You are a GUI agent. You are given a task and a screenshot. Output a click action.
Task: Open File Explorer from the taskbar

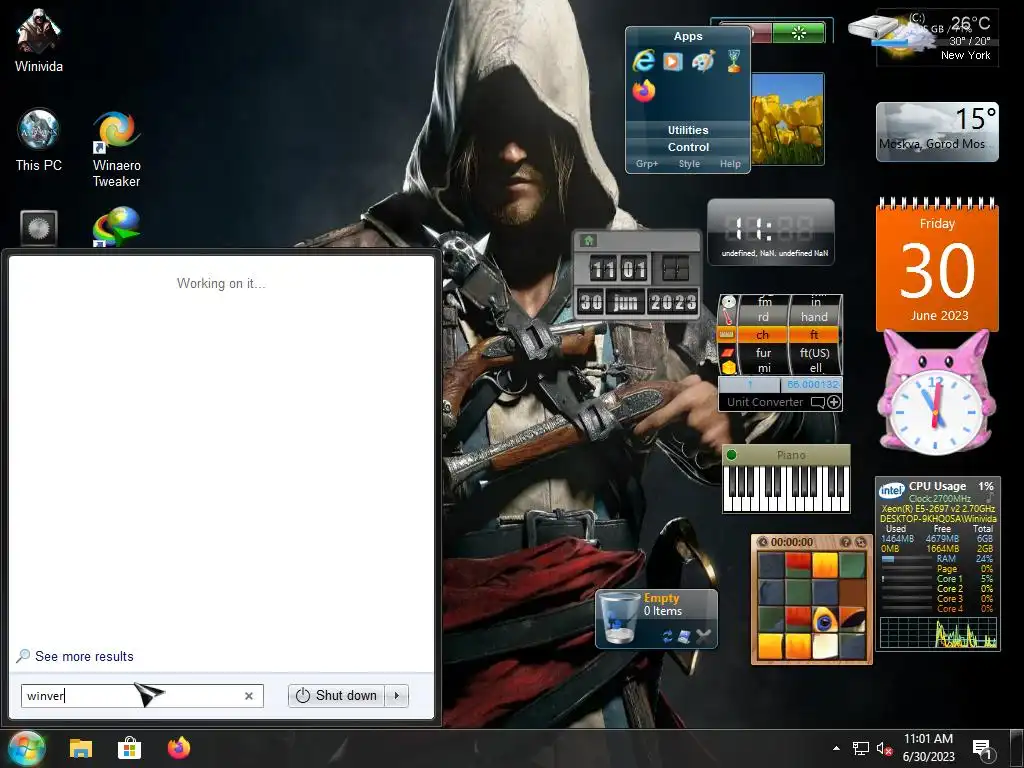(81, 748)
